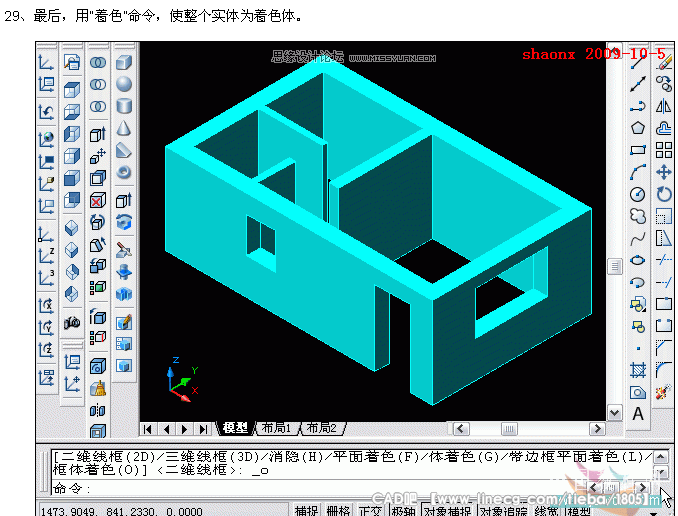
Task: Toggle 捕捉 snap mode in status bar
Action: pos(306,511)
